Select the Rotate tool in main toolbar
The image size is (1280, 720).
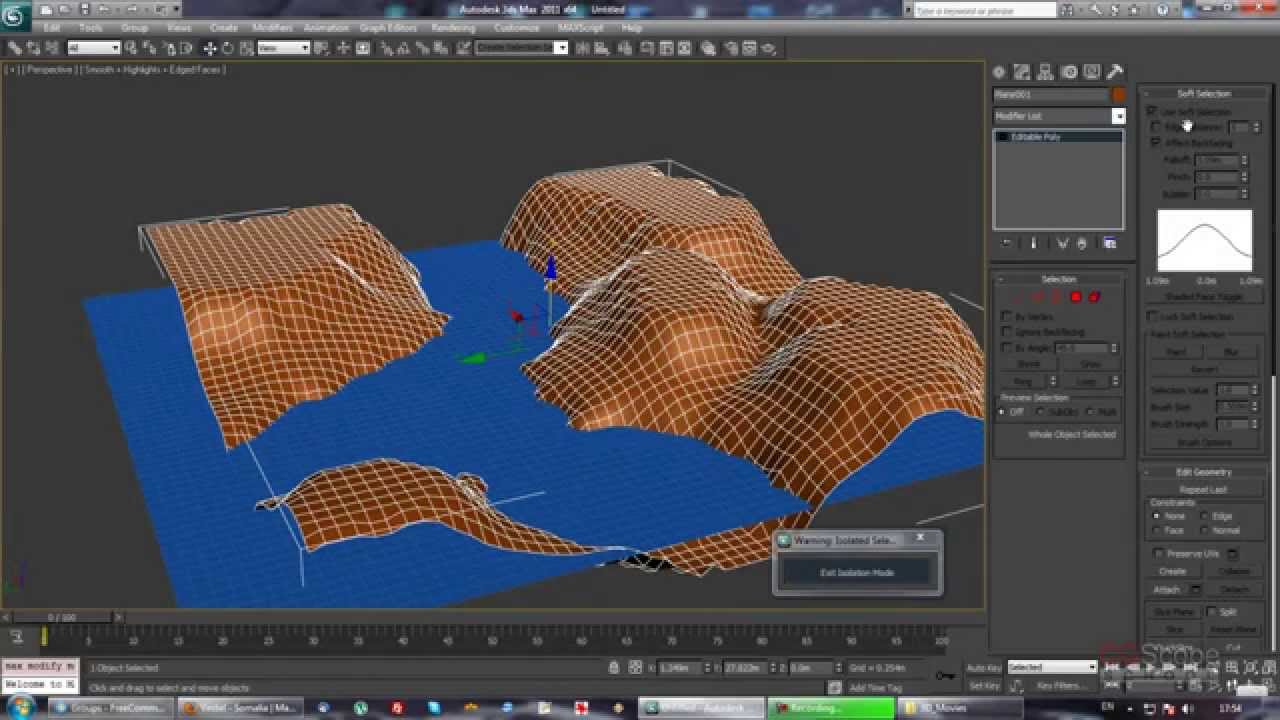click(227, 48)
